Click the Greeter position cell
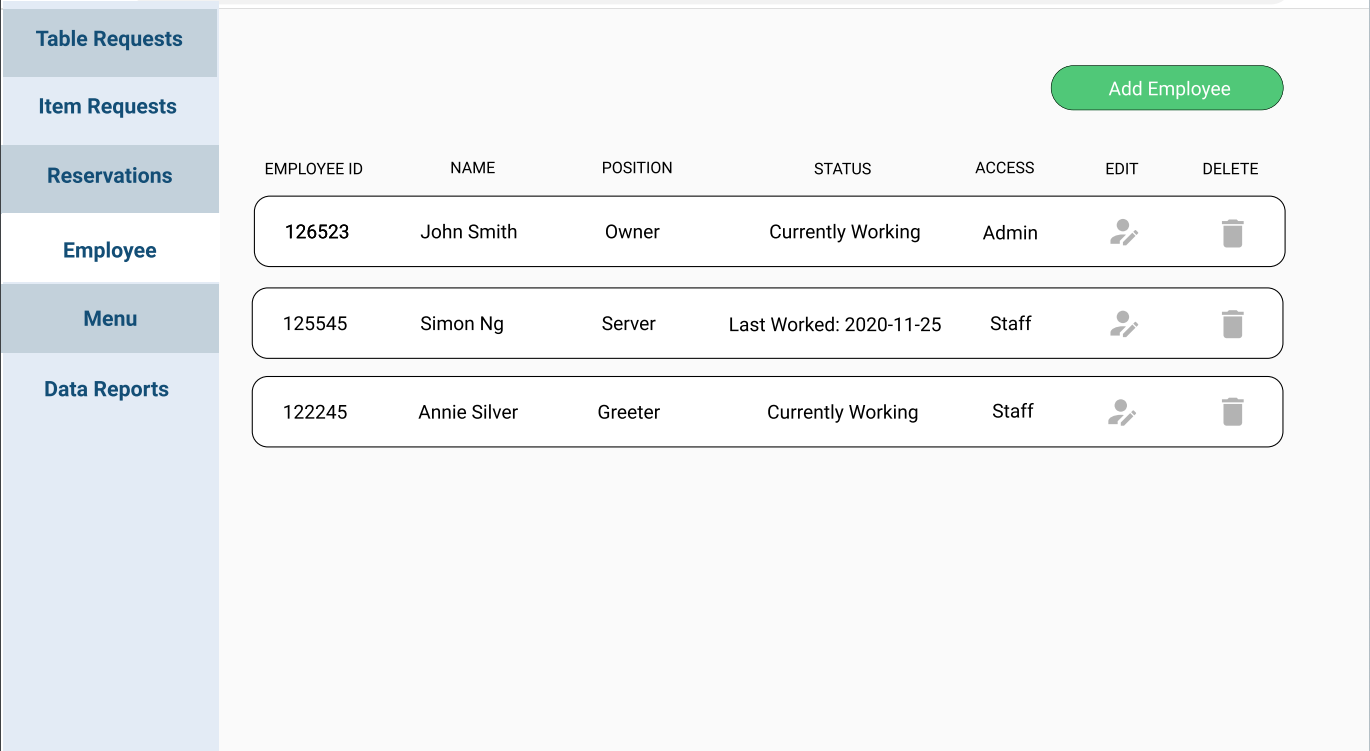Screen dimensions: 1370x751 coord(629,412)
